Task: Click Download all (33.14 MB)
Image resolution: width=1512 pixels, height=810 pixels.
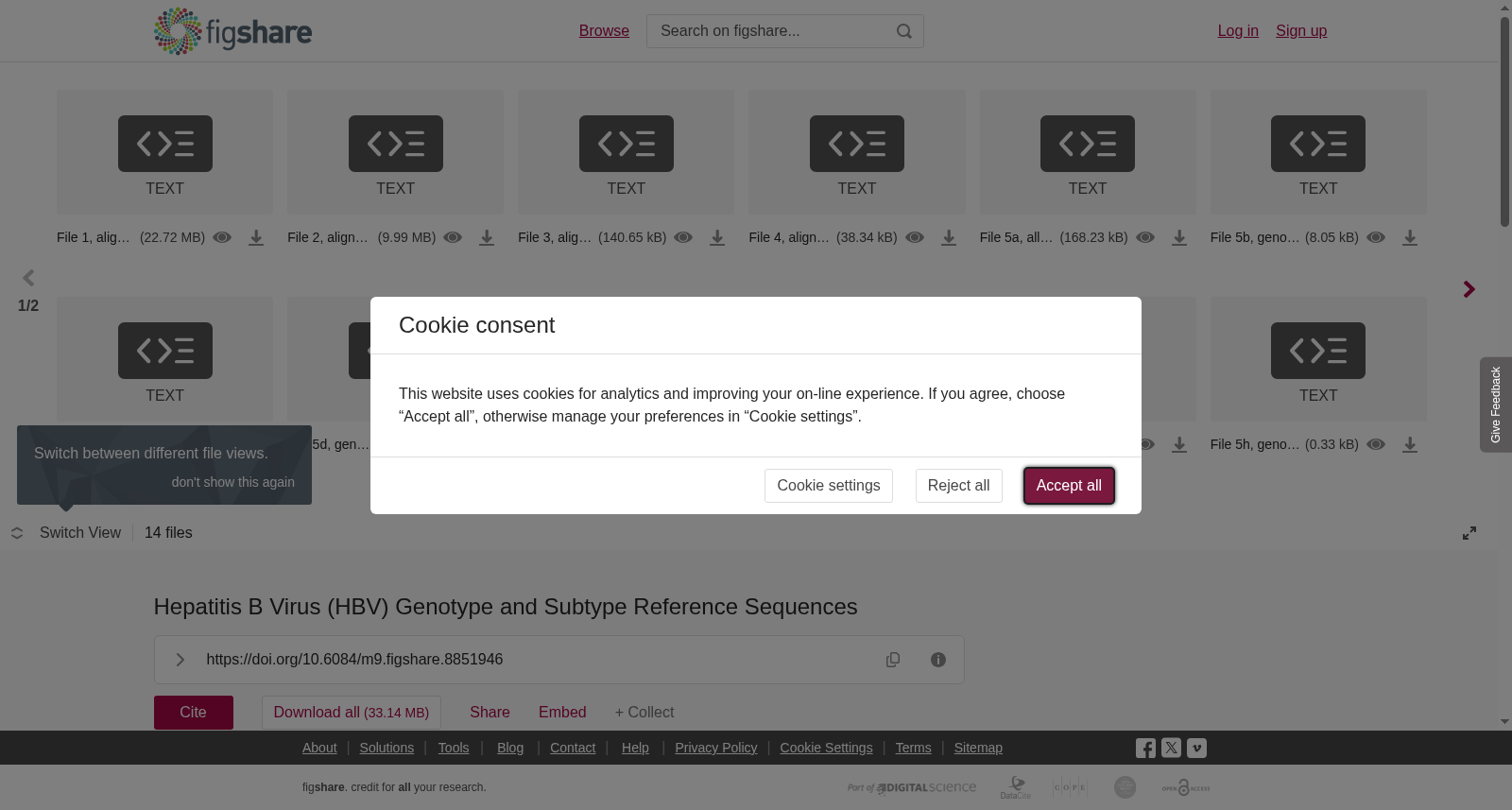Action: pyautogui.click(x=352, y=713)
